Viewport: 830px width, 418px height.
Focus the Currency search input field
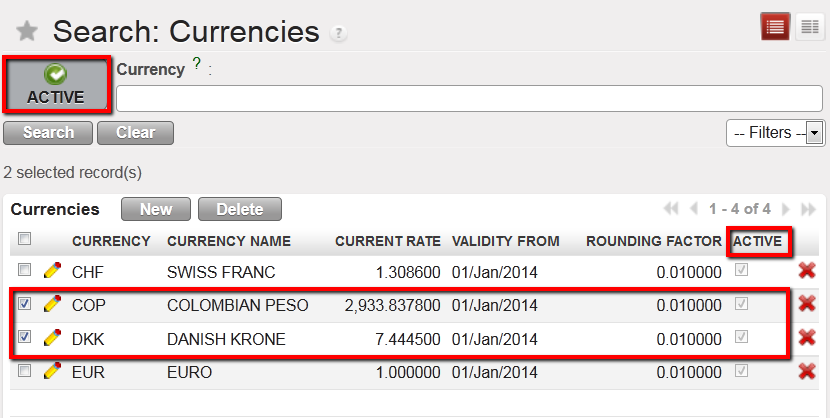point(468,98)
